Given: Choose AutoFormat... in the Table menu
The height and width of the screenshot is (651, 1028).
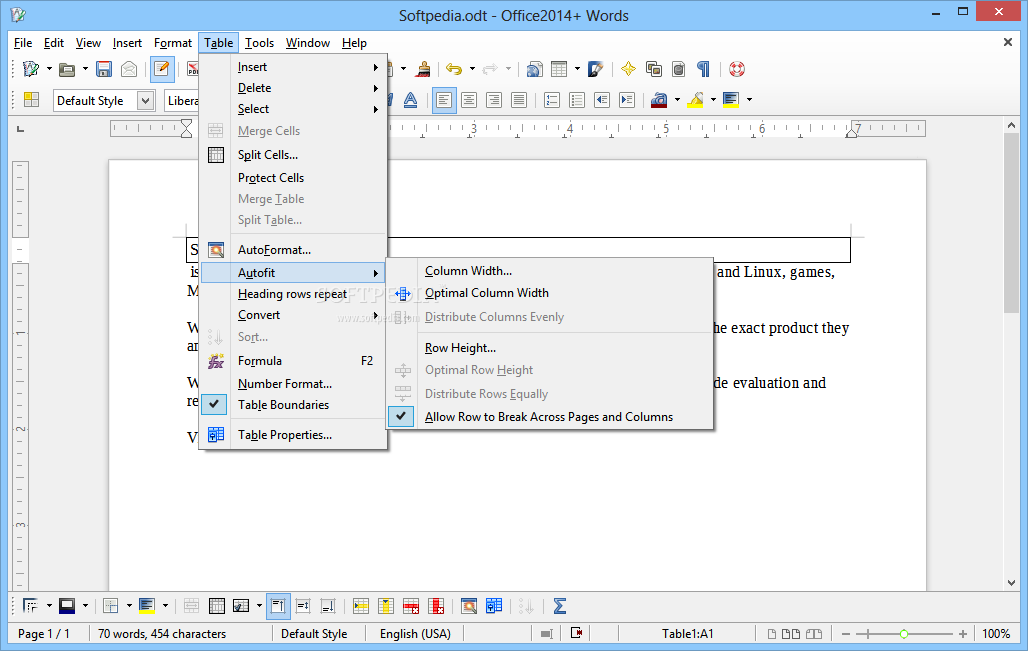Looking at the screenshot, I should [292, 250].
